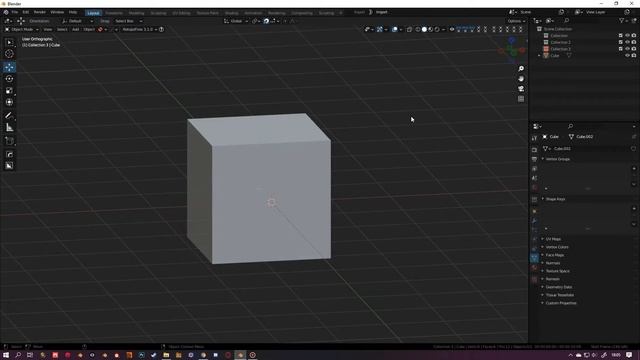Activate the Rotate tool
Viewport: 640px width, 360px height.
click(9, 79)
